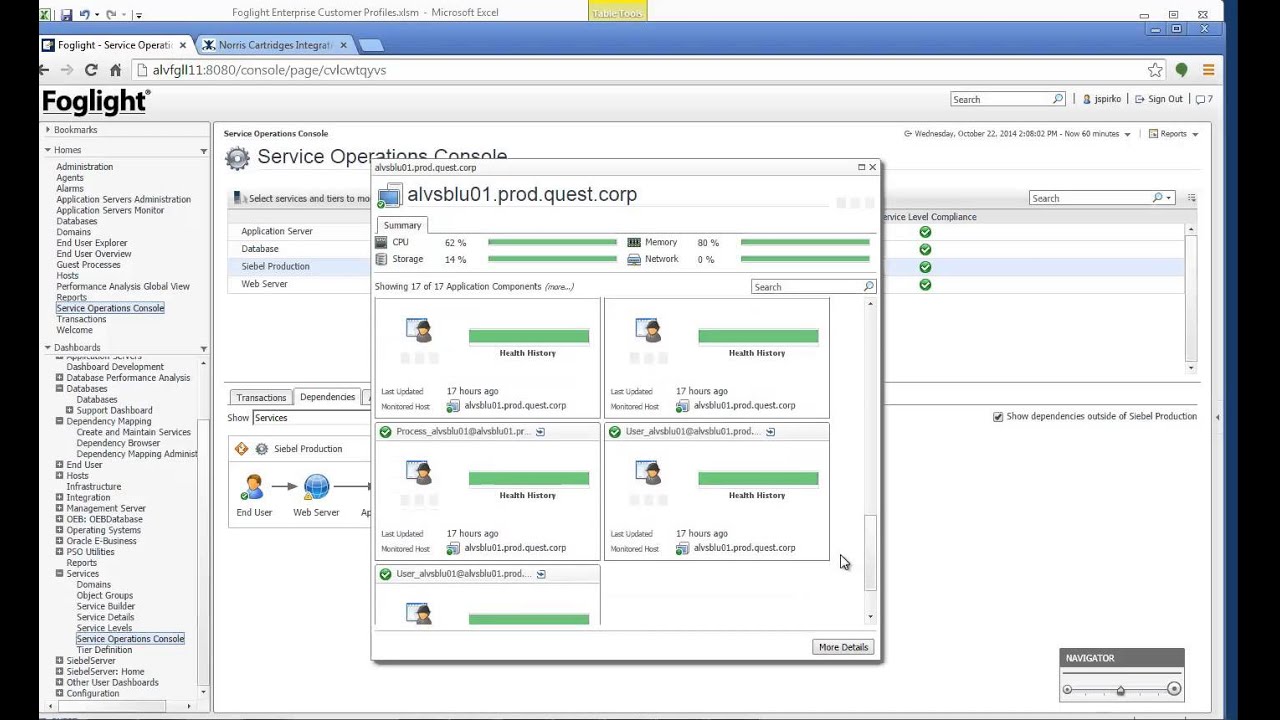This screenshot has height=720, width=1280.
Task: Open the services table search options arrow
Action: (x=1168, y=198)
